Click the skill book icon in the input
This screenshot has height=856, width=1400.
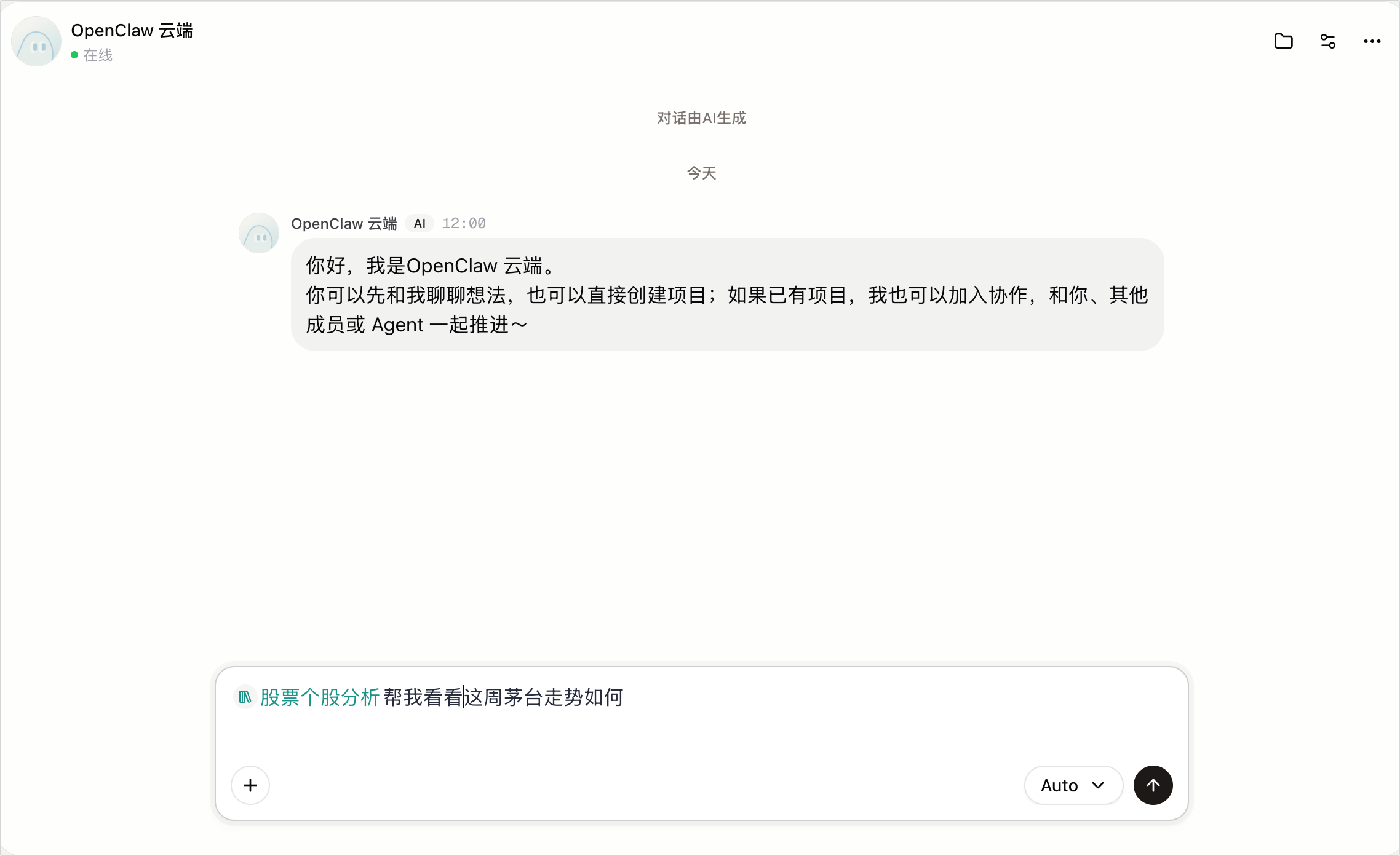pyautogui.click(x=245, y=697)
